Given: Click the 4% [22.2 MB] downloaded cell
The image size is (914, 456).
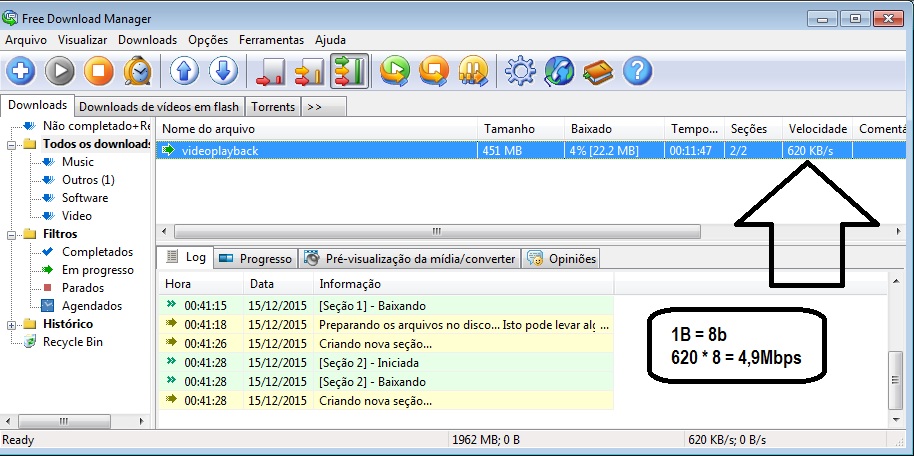Looking at the screenshot, I should point(614,150).
